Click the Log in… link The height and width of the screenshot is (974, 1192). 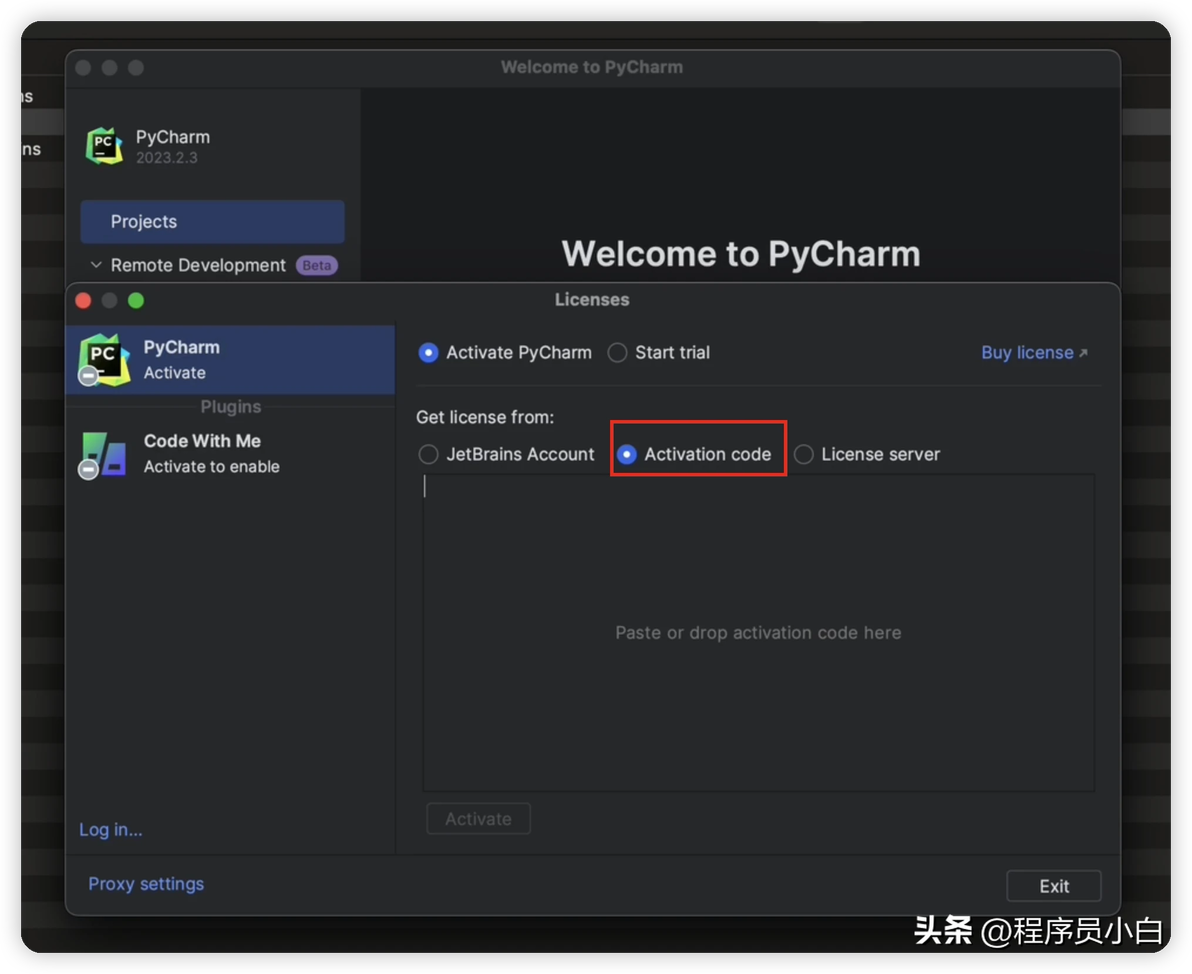click(111, 830)
